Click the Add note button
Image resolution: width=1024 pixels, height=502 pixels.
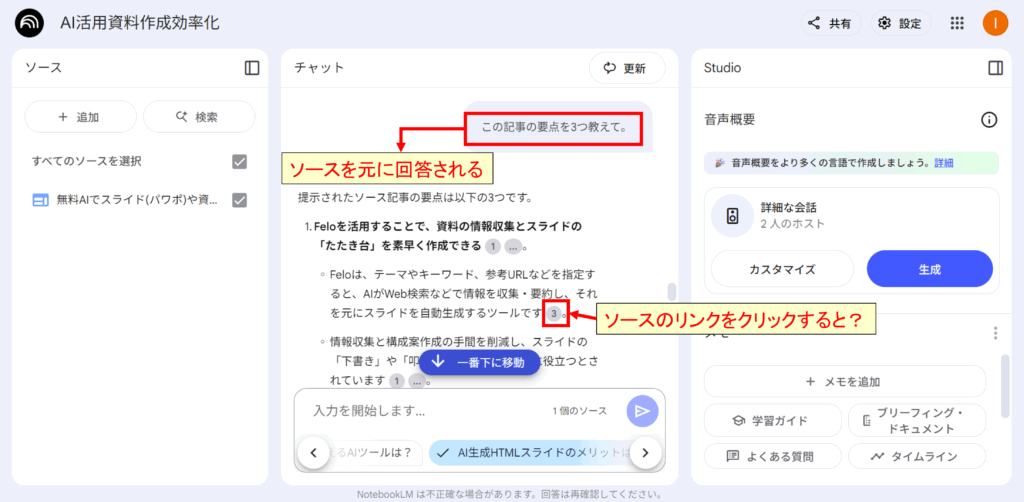click(844, 381)
